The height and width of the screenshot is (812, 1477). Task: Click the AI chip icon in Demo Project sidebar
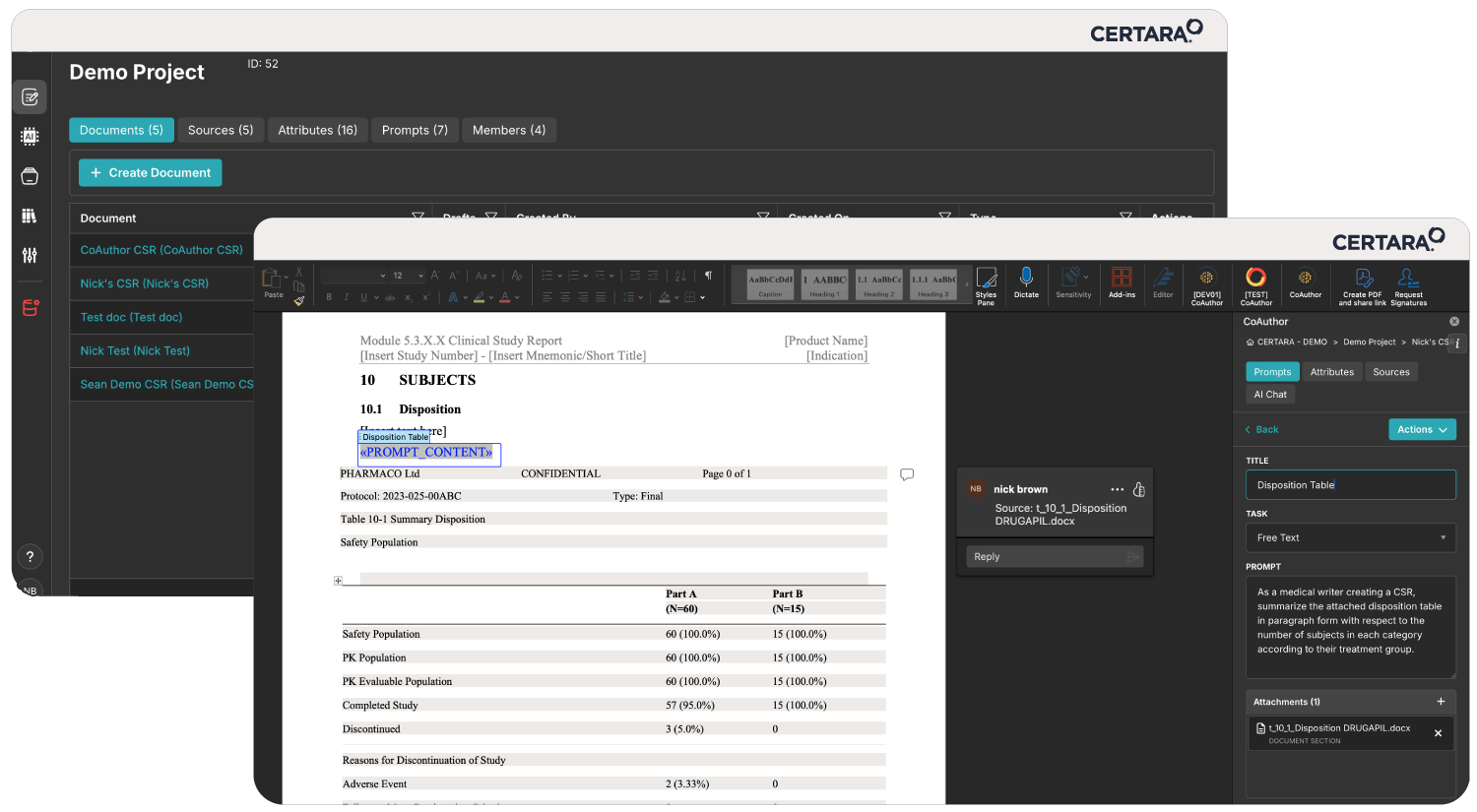point(30,137)
